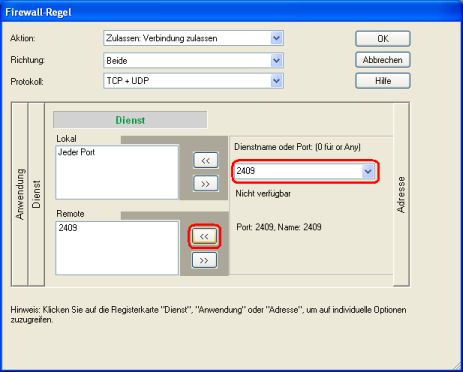Add port to Remote list with << button
The height and width of the screenshot is (372, 463).
204,237
